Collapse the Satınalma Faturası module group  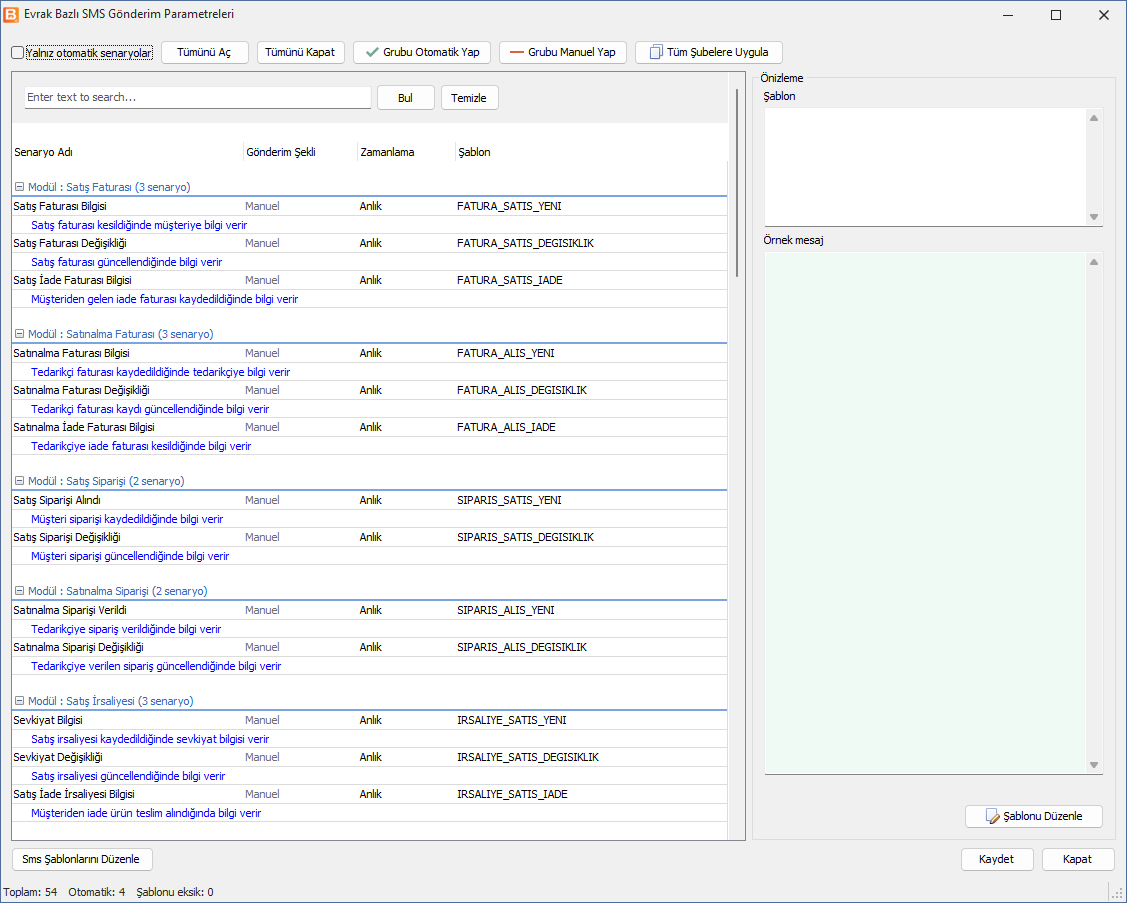pyautogui.click(x=19, y=334)
